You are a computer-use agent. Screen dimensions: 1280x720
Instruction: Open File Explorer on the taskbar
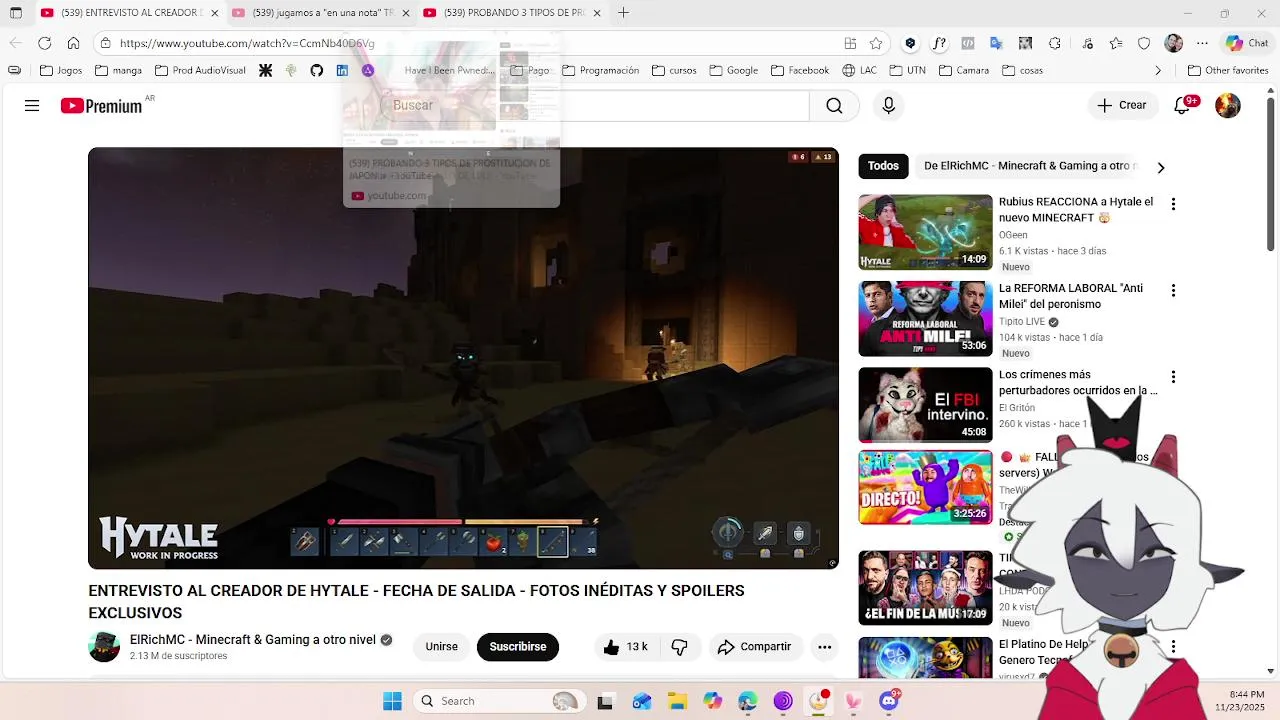pyautogui.click(x=677, y=701)
